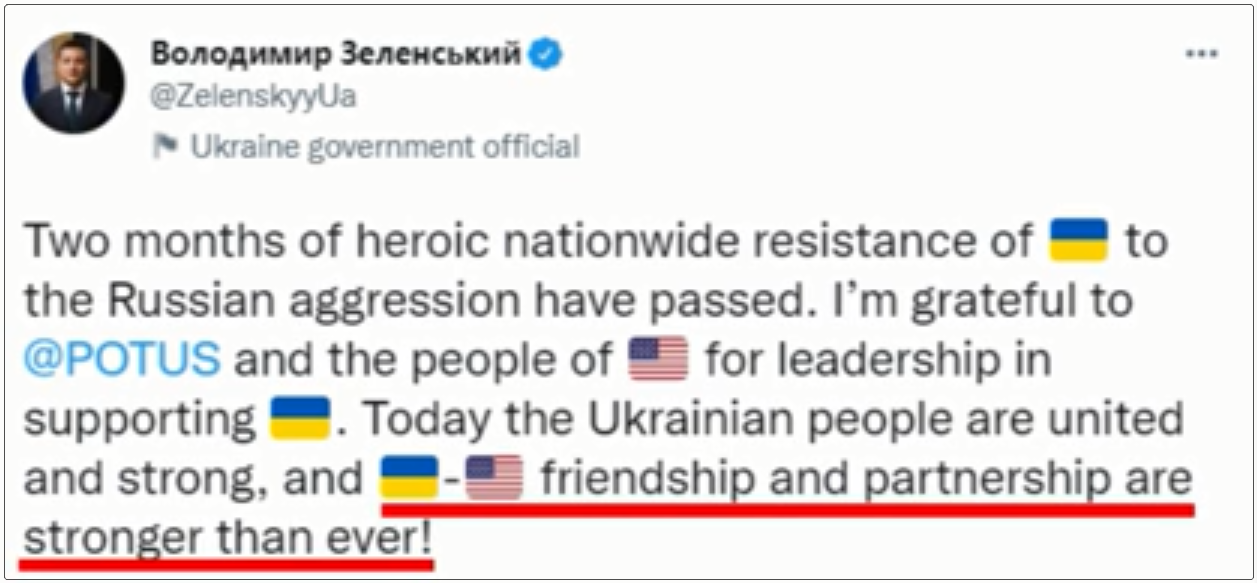Click Ukraine flag emoji after "resistance of"
Viewport: 1257px width, 583px height.
1079,241
